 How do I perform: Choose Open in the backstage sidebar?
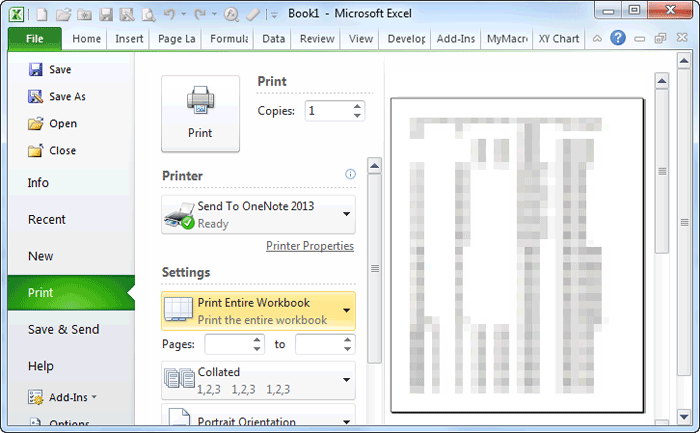(x=52, y=124)
